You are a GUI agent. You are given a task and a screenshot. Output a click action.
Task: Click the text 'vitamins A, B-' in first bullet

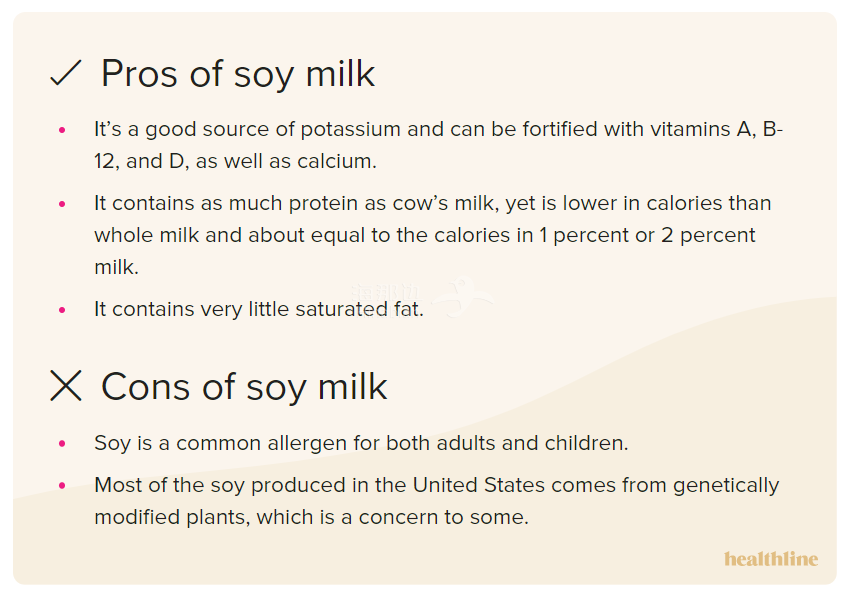[716, 129]
